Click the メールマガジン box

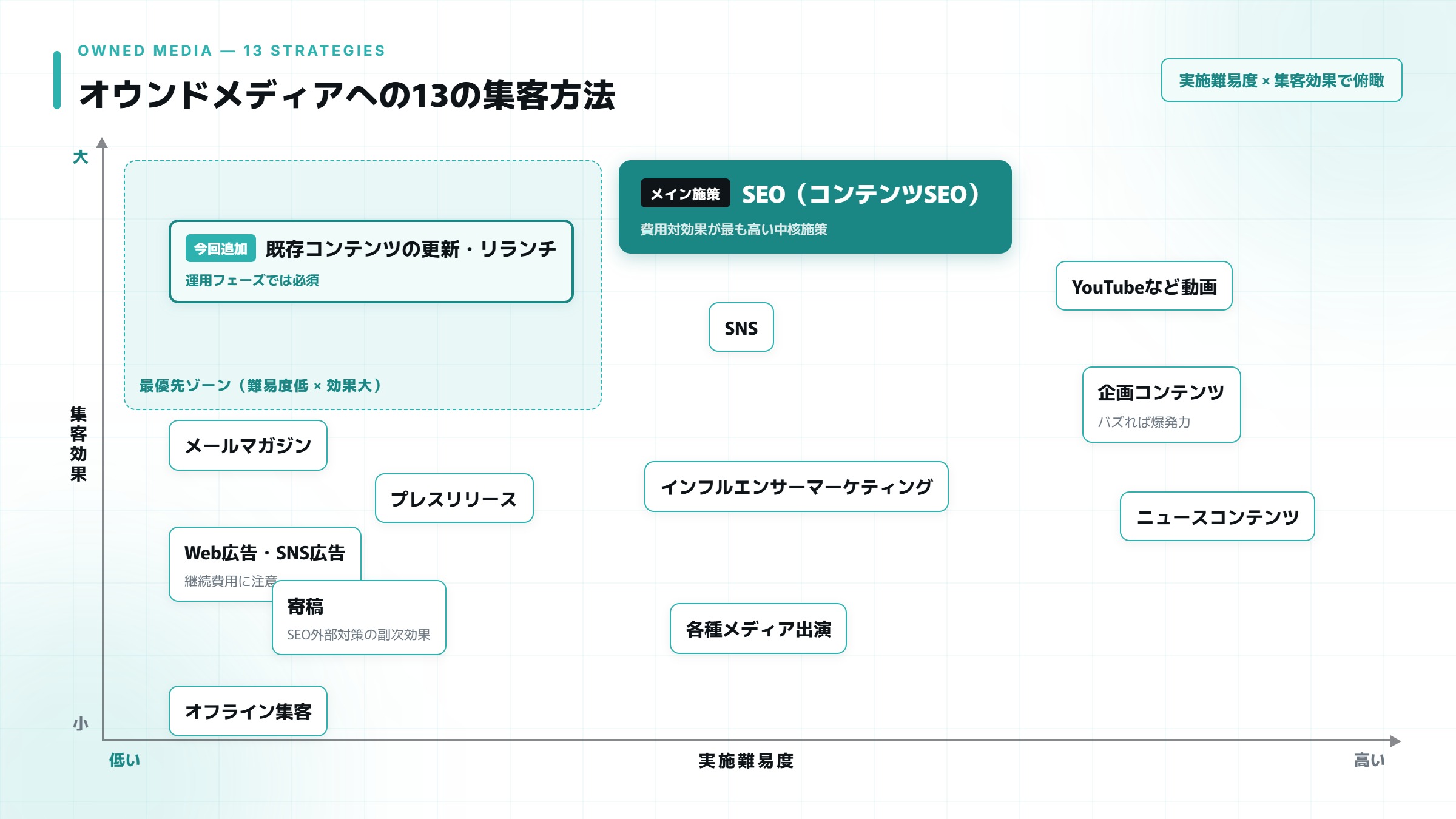[248, 445]
